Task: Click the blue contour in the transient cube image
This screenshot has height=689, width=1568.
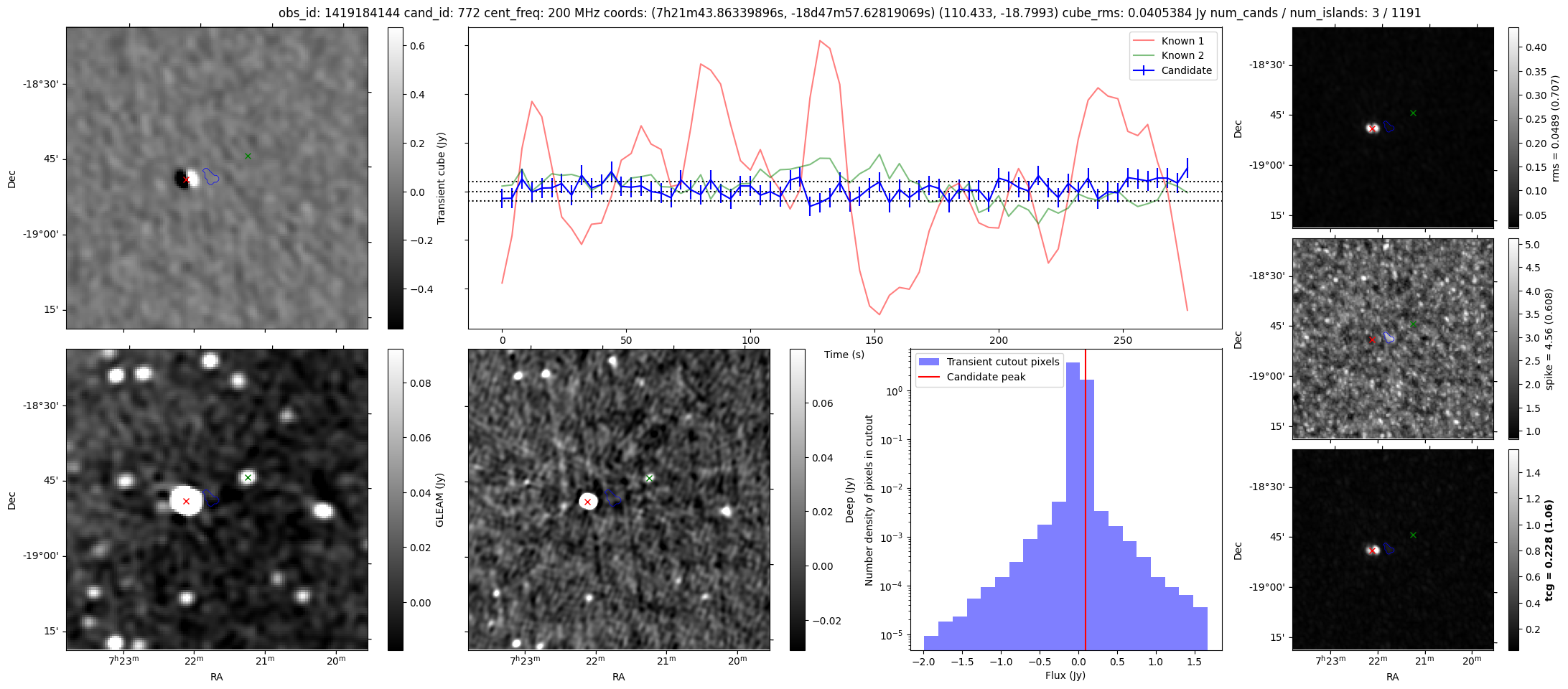Action: point(210,176)
